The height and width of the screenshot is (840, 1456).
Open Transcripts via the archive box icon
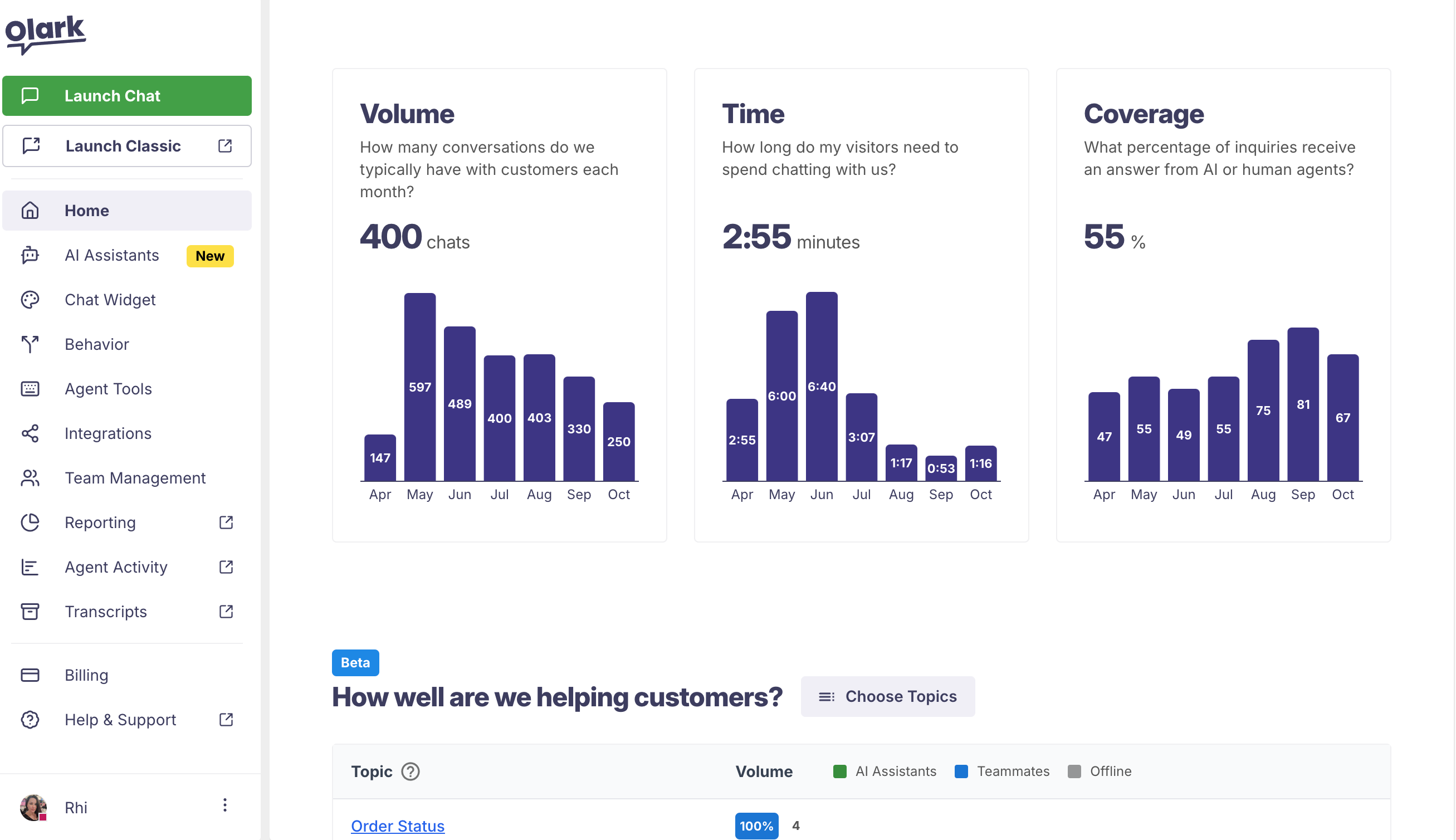(30, 612)
